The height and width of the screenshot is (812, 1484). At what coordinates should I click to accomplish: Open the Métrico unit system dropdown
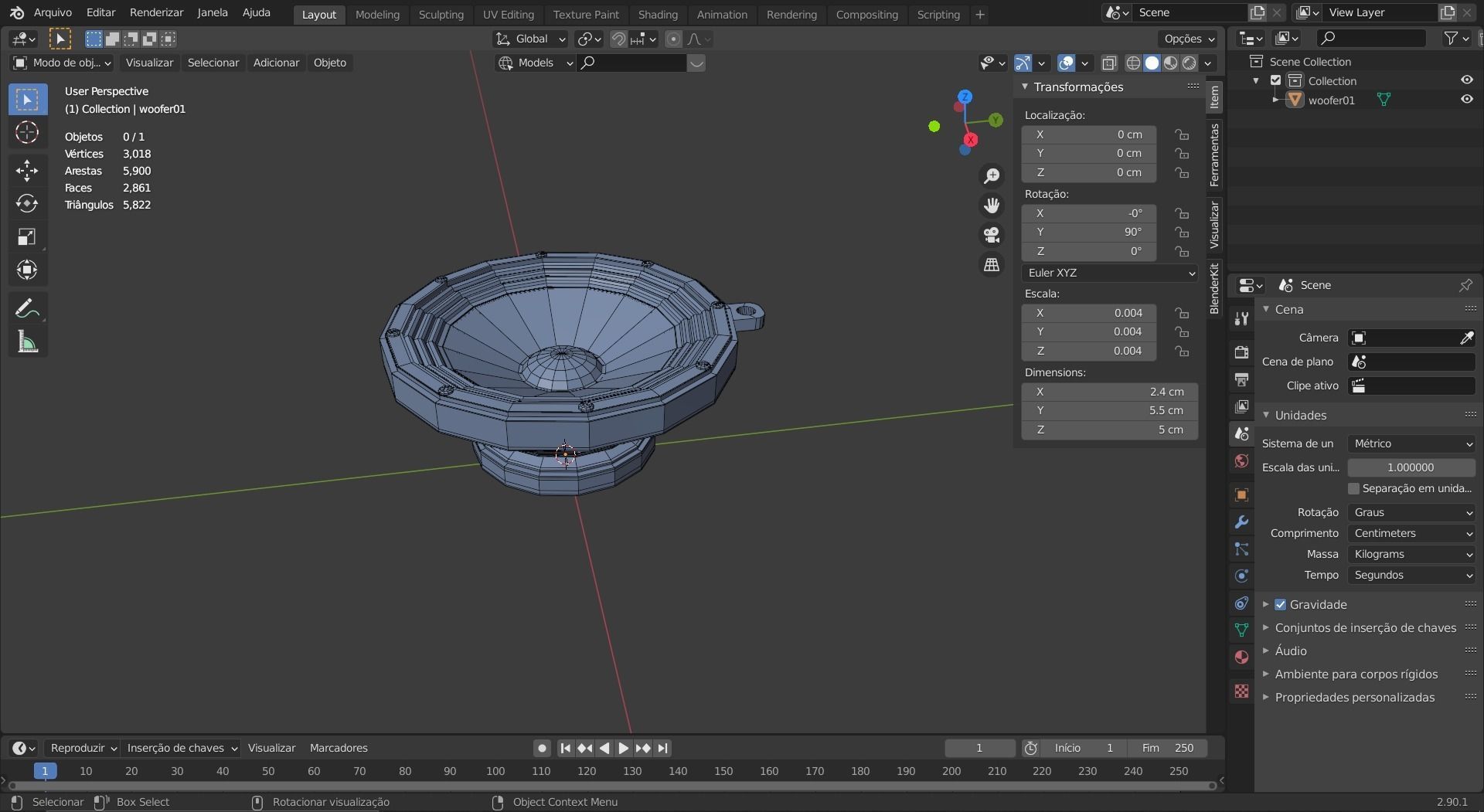[x=1411, y=443]
